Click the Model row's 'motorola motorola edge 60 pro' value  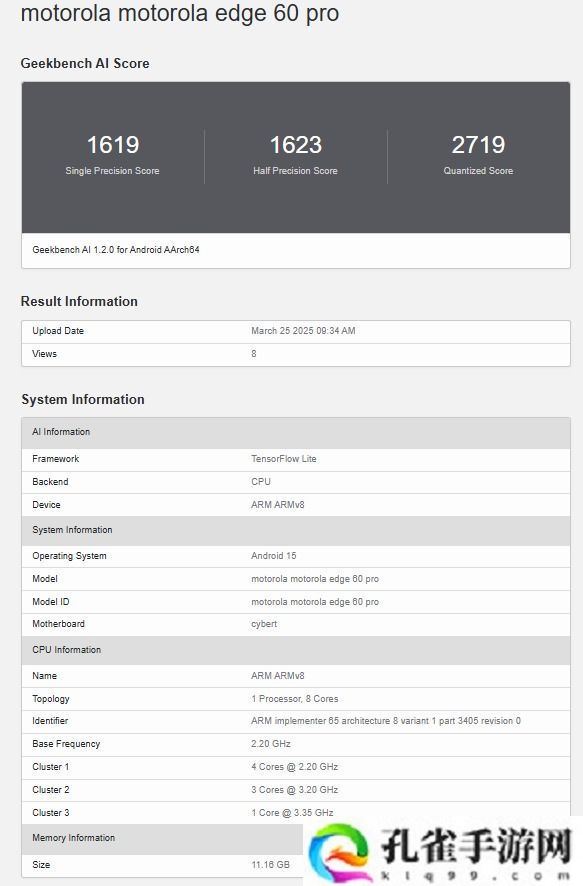click(x=315, y=579)
